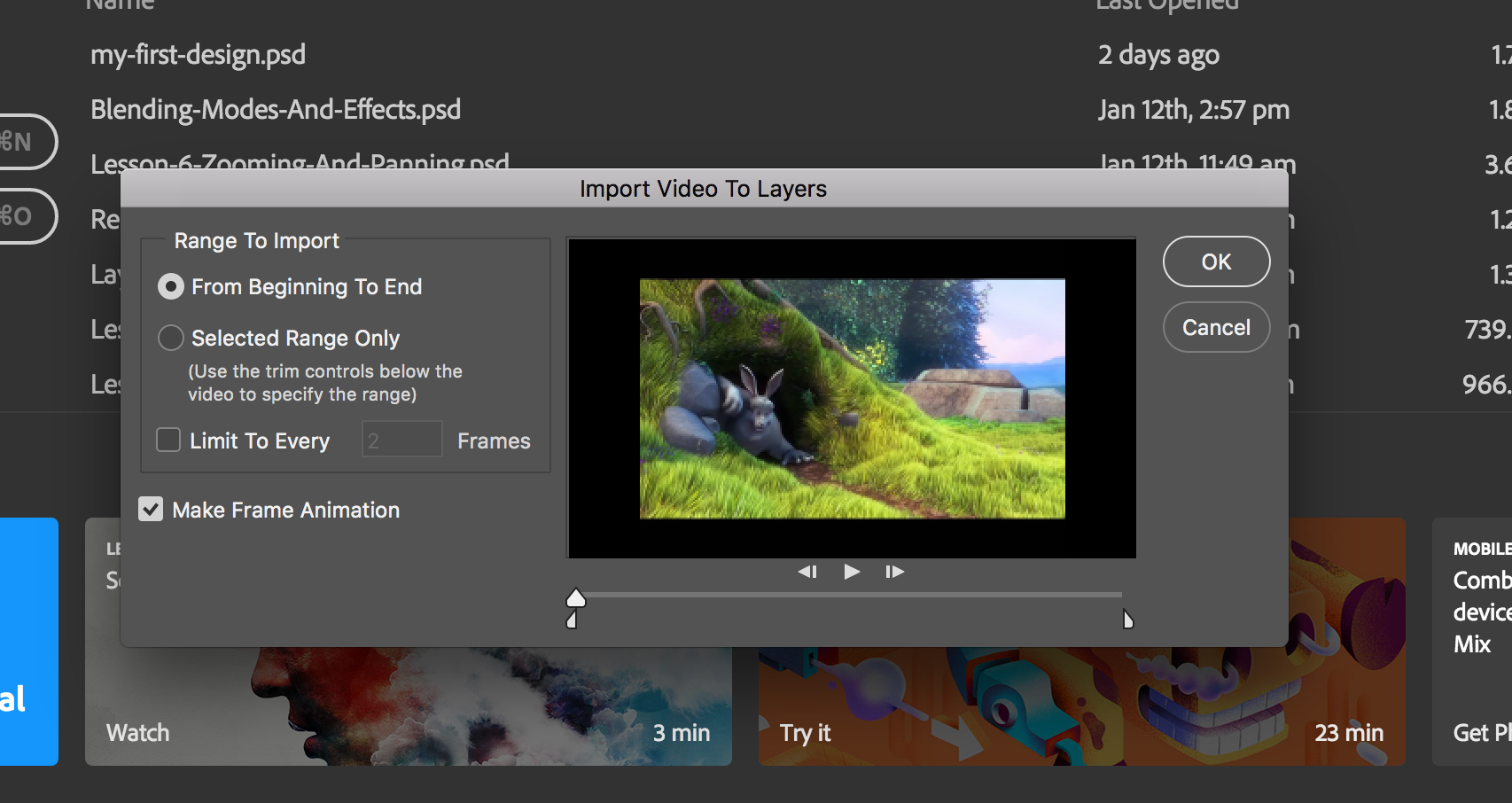Cancel the Import Video To Layers dialog
The width and height of the screenshot is (1512, 803).
pos(1216,327)
